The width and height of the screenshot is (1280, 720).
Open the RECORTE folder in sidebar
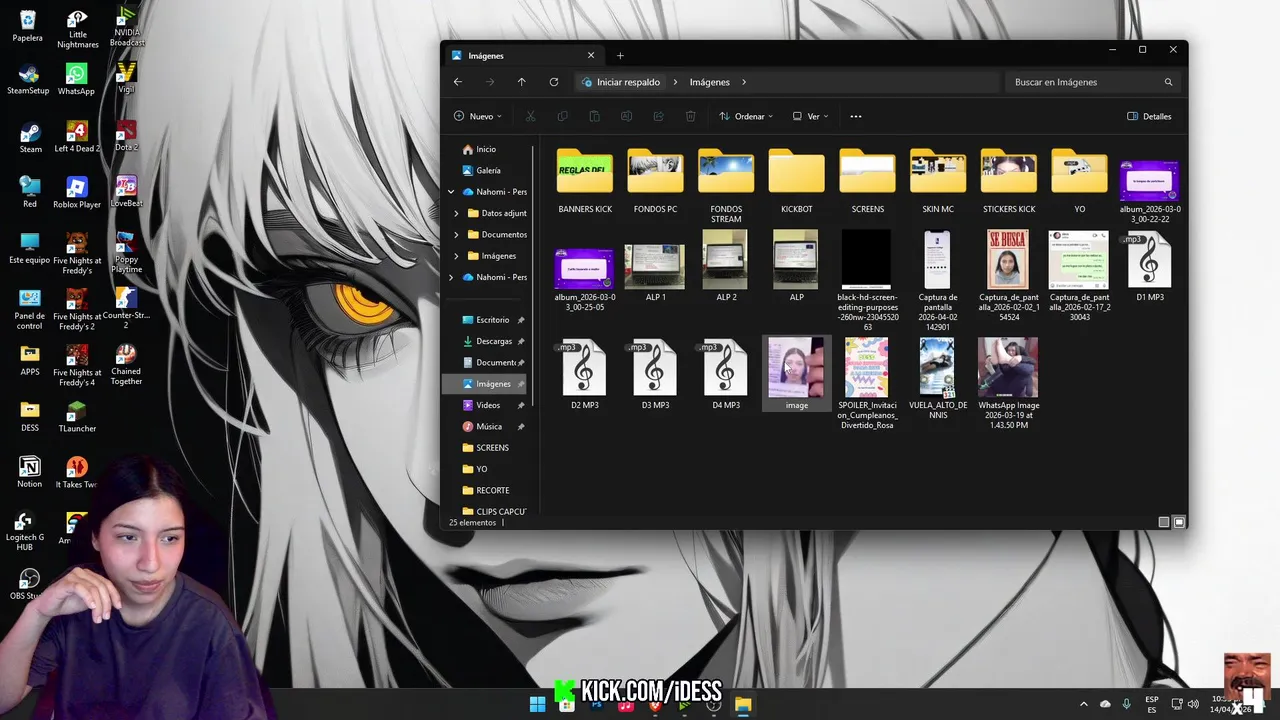pyautogui.click(x=492, y=490)
